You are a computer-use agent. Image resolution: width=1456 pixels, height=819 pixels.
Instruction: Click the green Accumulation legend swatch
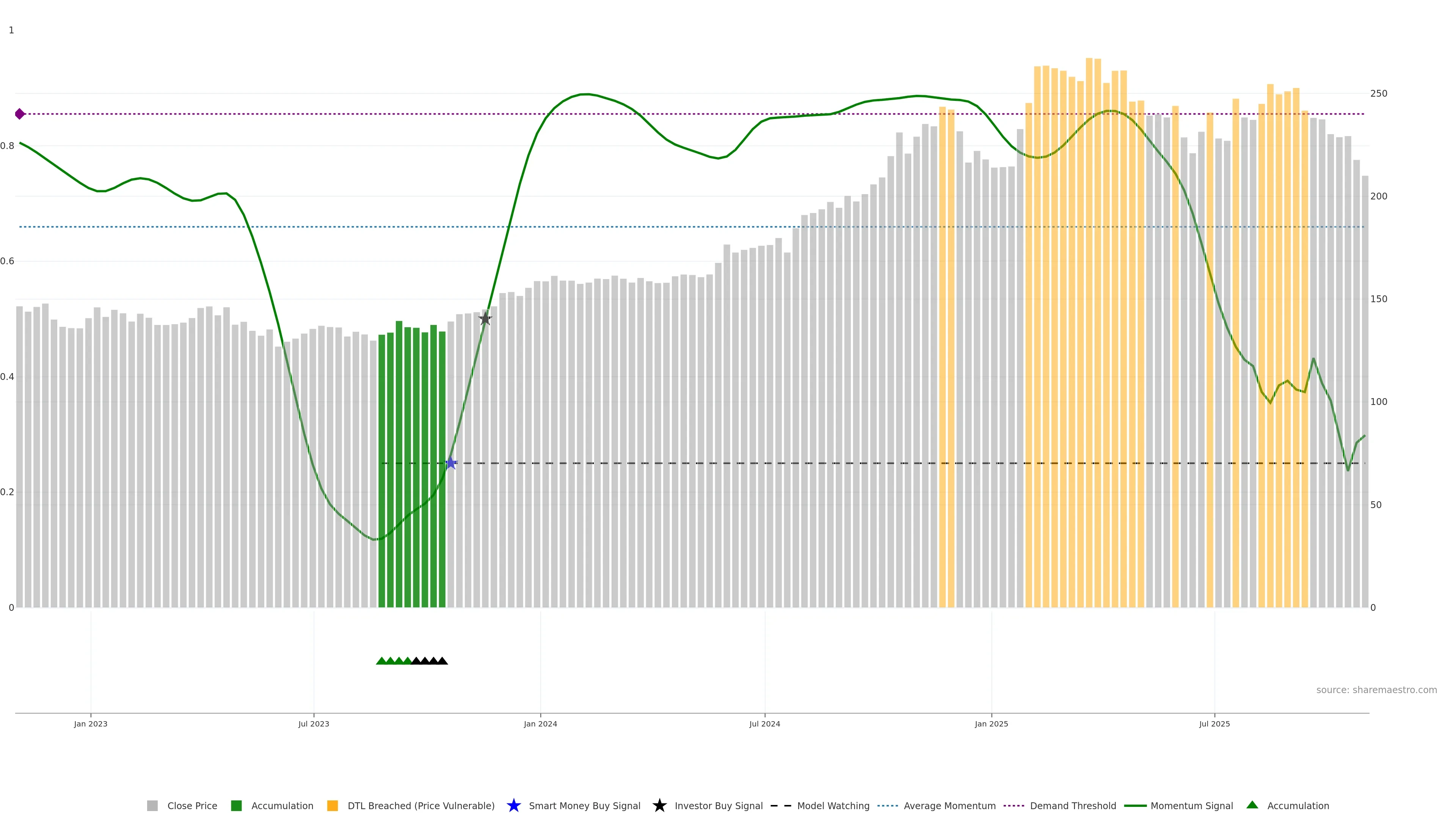[x=236, y=806]
